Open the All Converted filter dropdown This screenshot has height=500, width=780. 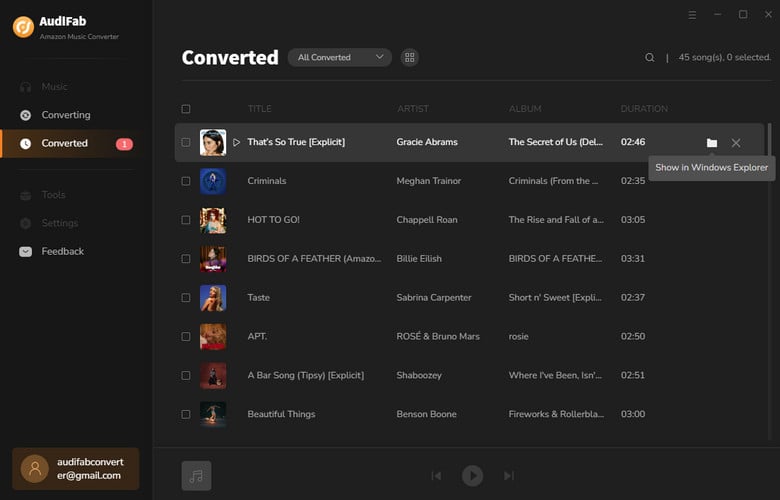click(340, 57)
